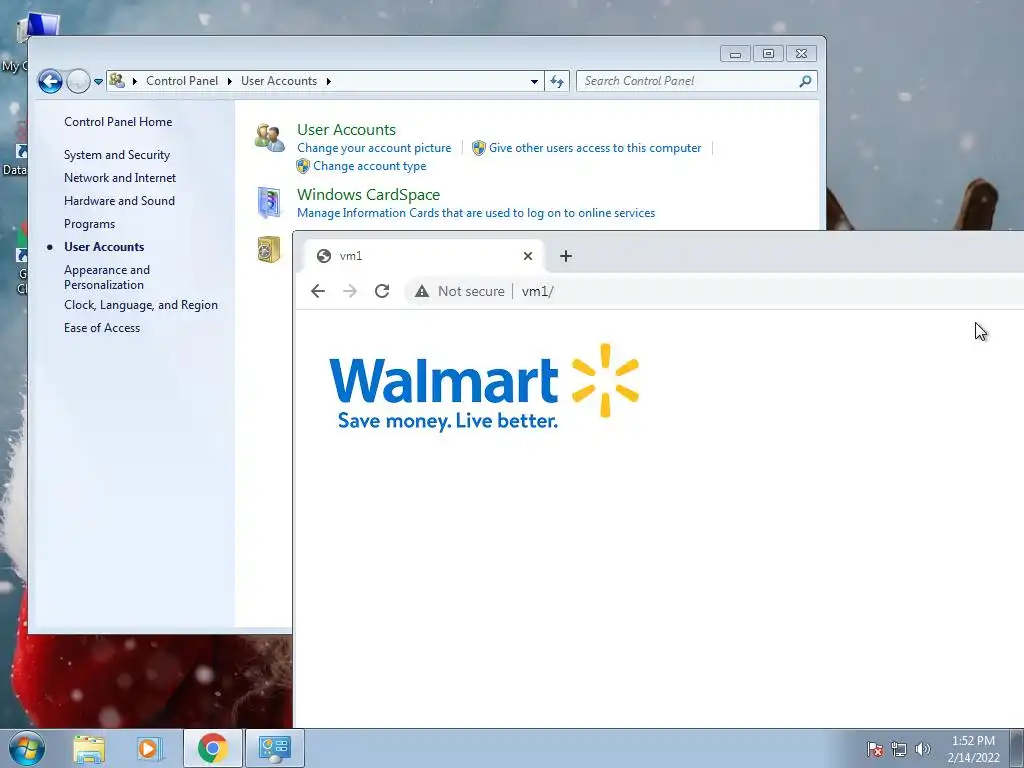Click the Chrome forward arrow
The height and width of the screenshot is (768, 1024).
click(350, 291)
